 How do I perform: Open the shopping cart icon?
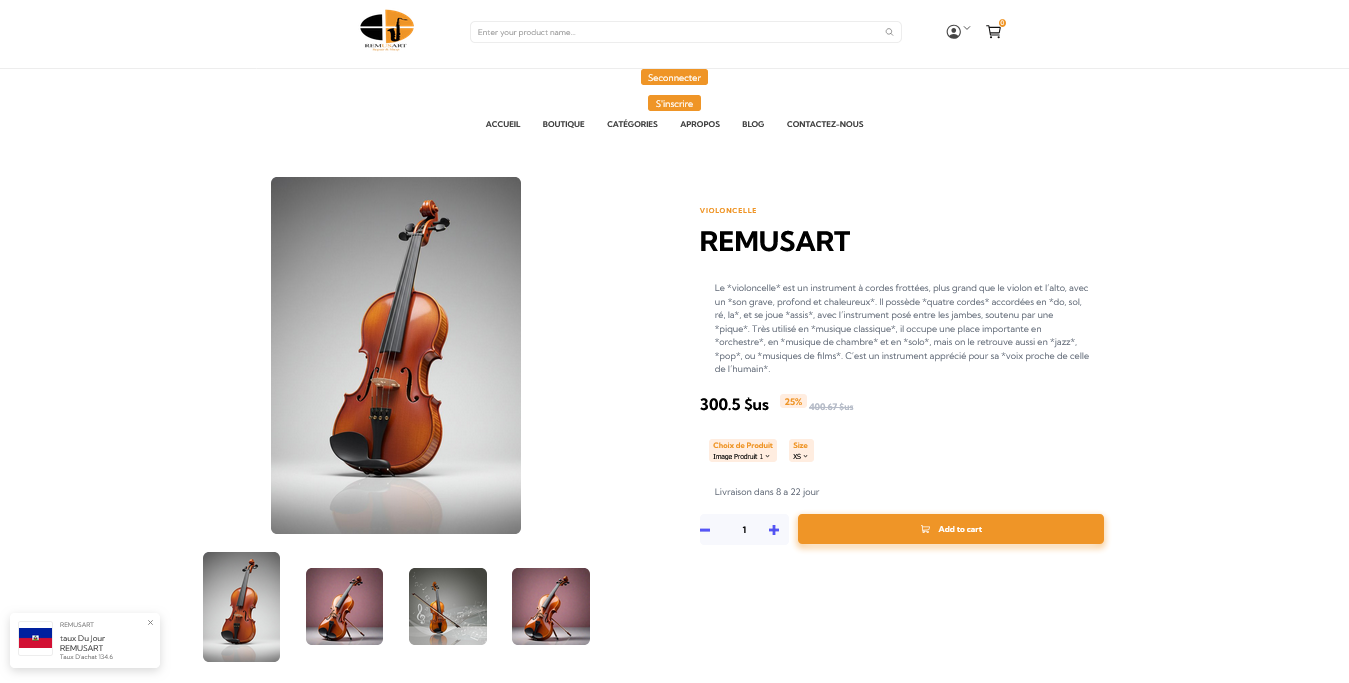click(x=993, y=32)
